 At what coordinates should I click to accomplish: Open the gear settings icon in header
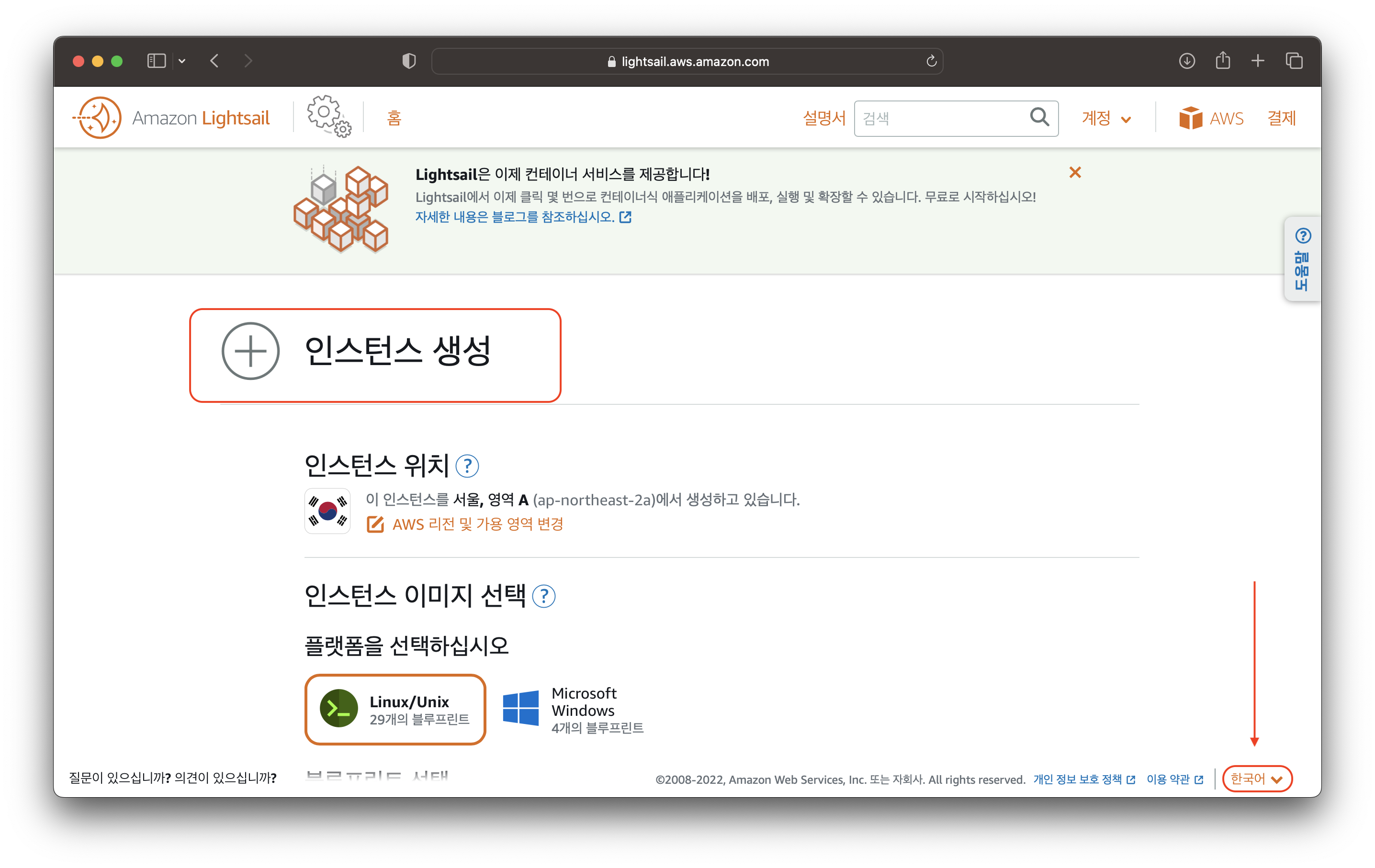(x=328, y=116)
